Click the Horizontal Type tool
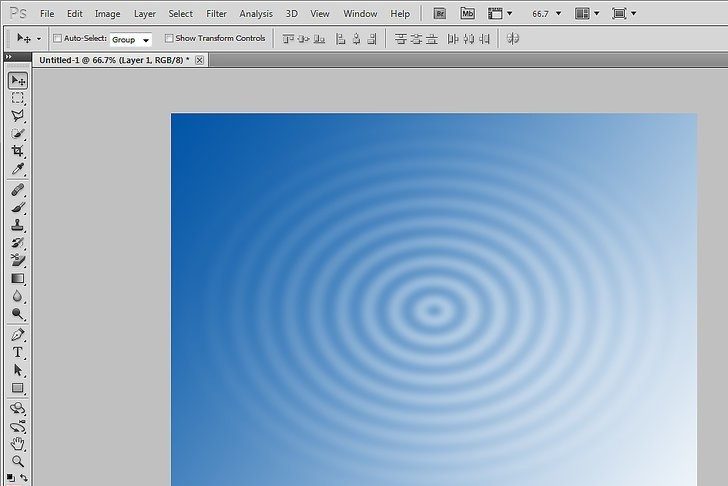The height and width of the screenshot is (486, 728). tap(18, 353)
